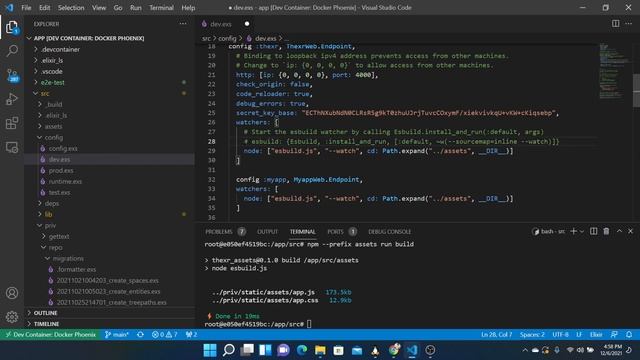Change encoding via UTF-8 status item
The image size is (640, 360).
(560, 335)
